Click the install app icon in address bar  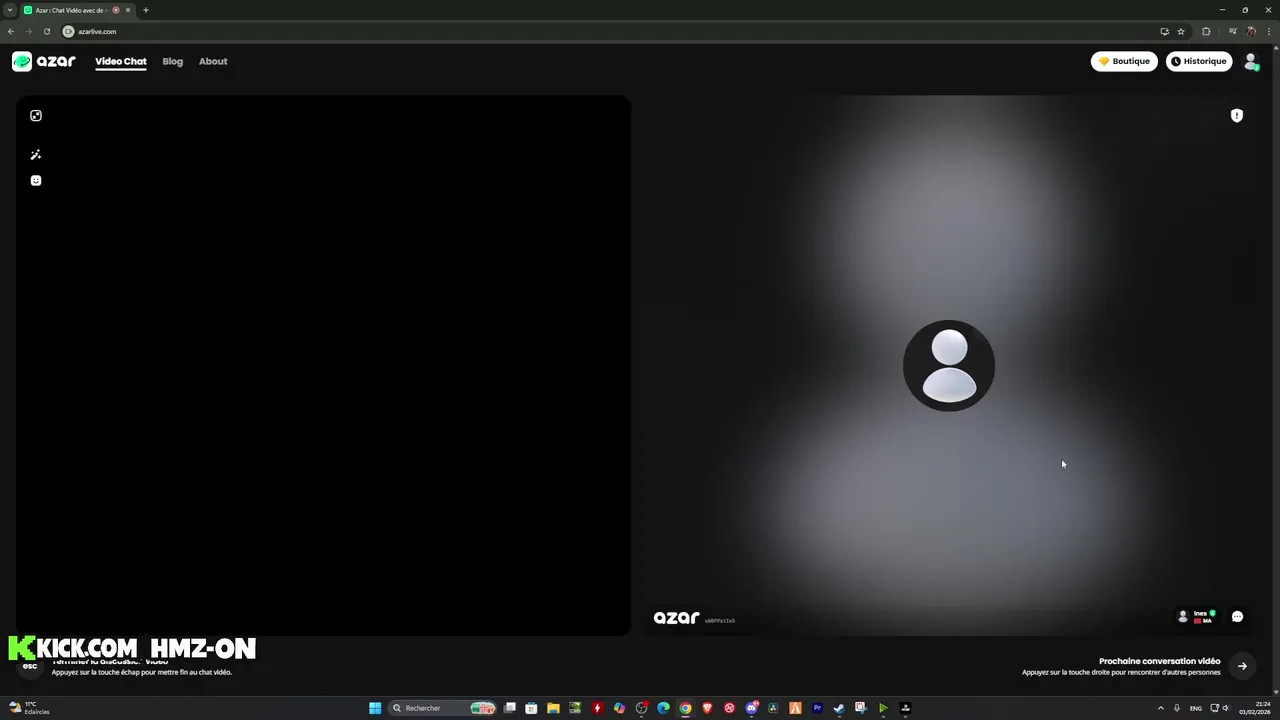(x=1165, y=31)
